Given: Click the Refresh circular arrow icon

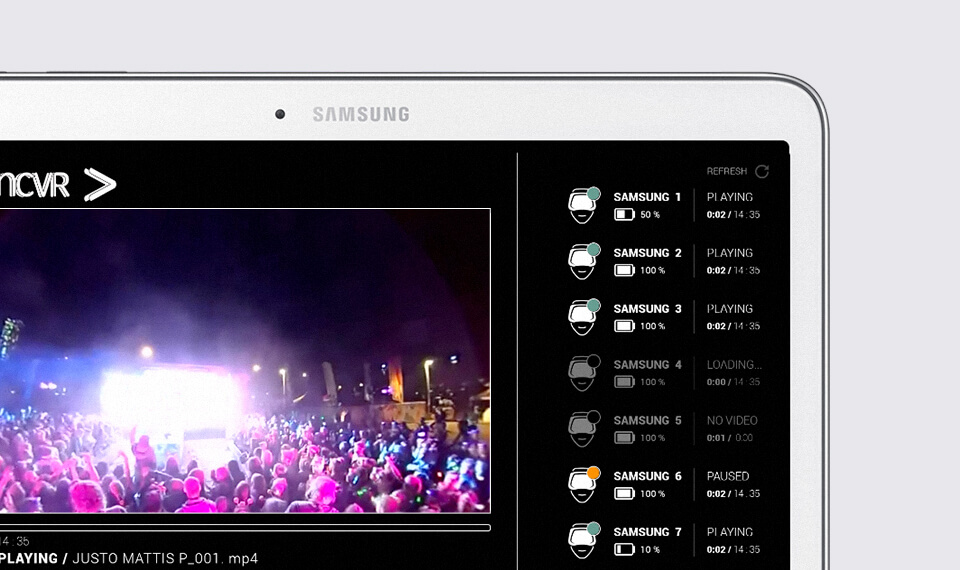Looking at the screenshot, I should (762, 172).
